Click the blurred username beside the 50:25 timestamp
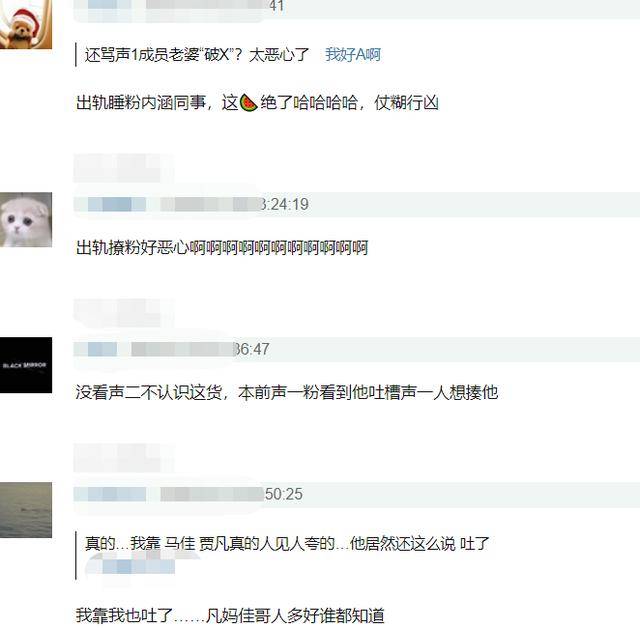The image size is (640, 628). (110, 494)
